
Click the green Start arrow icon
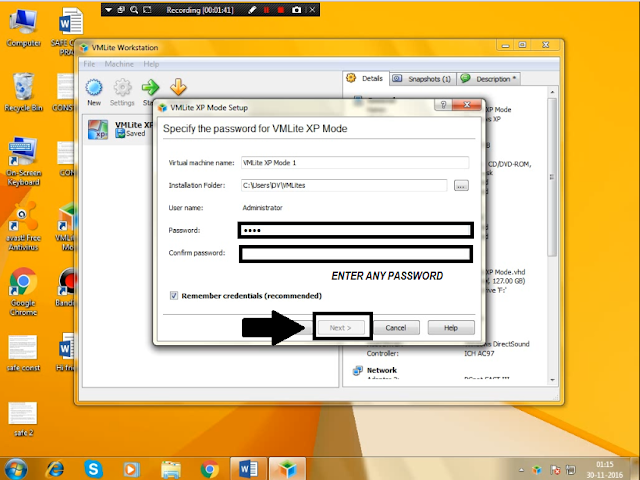point(150,87)
